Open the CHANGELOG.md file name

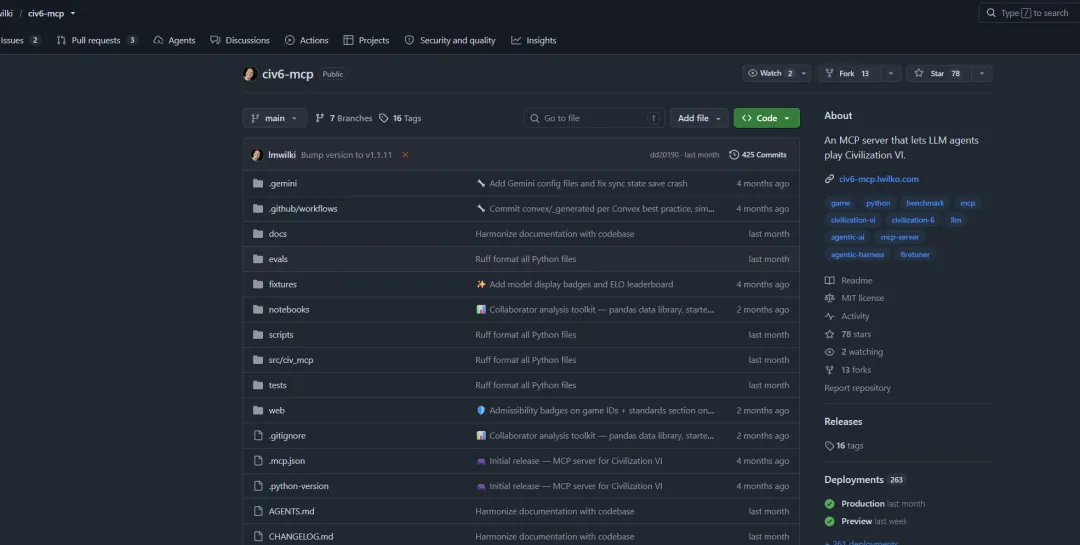click(301, 537)
